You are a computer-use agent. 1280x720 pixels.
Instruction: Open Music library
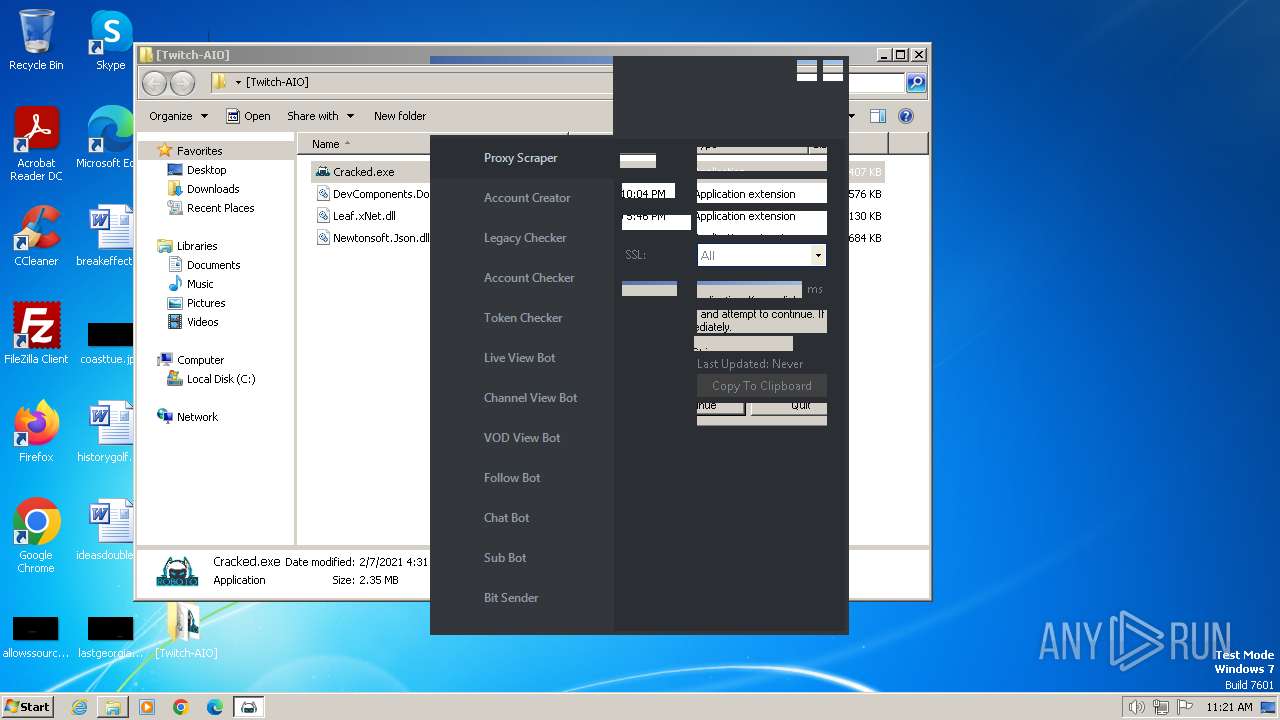(x=200, y=284)
